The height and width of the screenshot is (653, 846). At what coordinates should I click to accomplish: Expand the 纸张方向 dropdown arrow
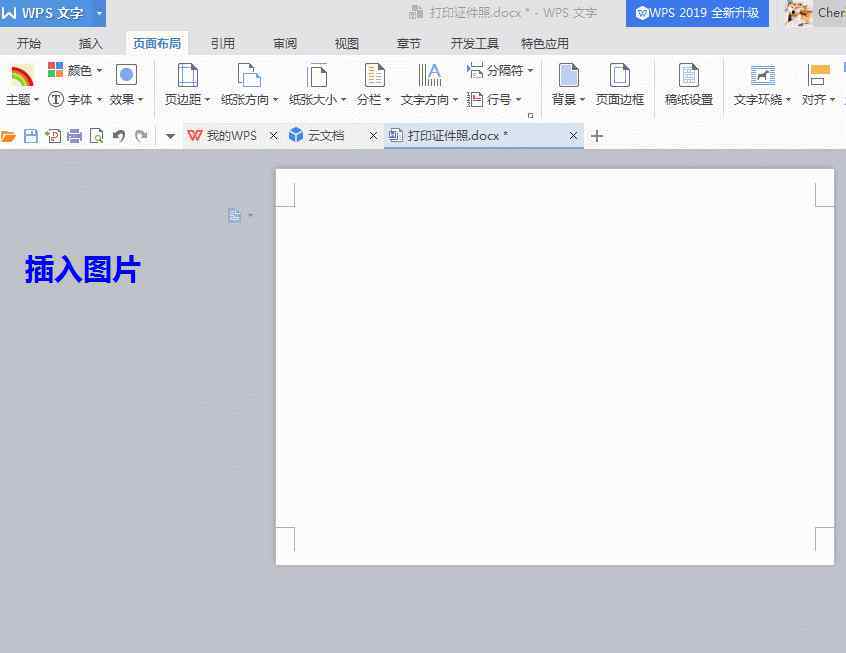point(276,100)
